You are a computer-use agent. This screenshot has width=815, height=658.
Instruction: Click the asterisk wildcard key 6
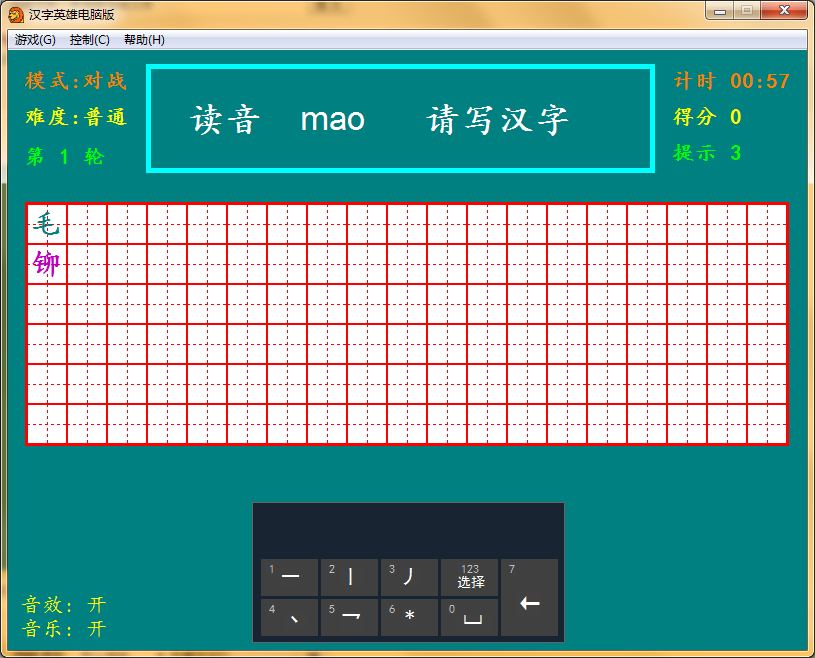coord(409,617)
